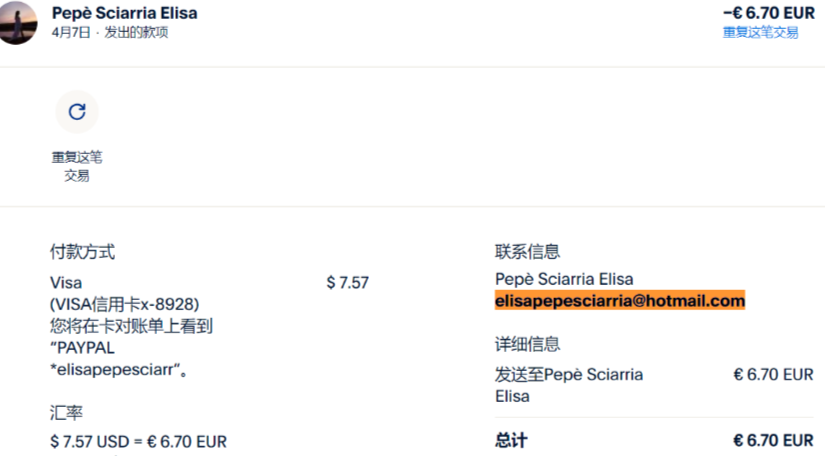Click the total € 6.70 EUR amount
The width and height of the screenshot is (825, 456).
pos(773,441)
